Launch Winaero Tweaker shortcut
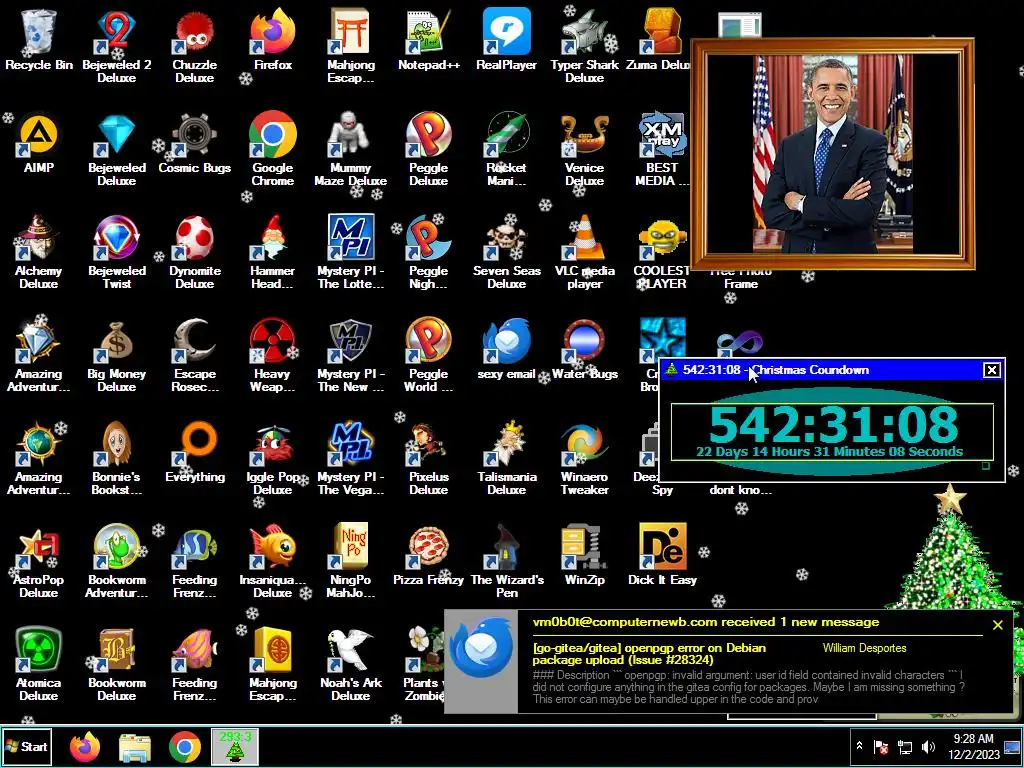This screenshot has width=1024, height=768. (x=584, y=458)
